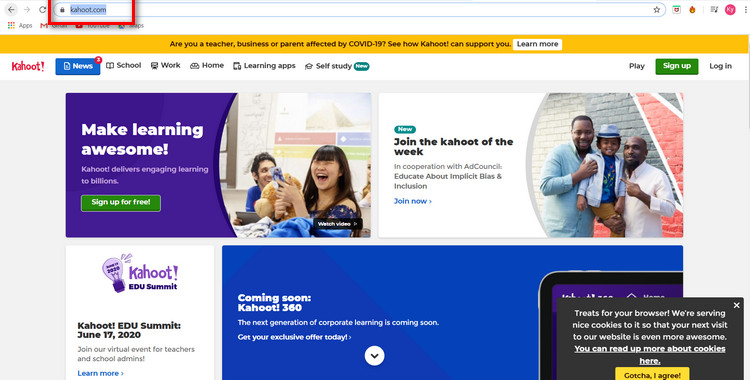This screenshot has width=750, height=380.
Task: Click the green Sign up button
Action: point(677,66)
